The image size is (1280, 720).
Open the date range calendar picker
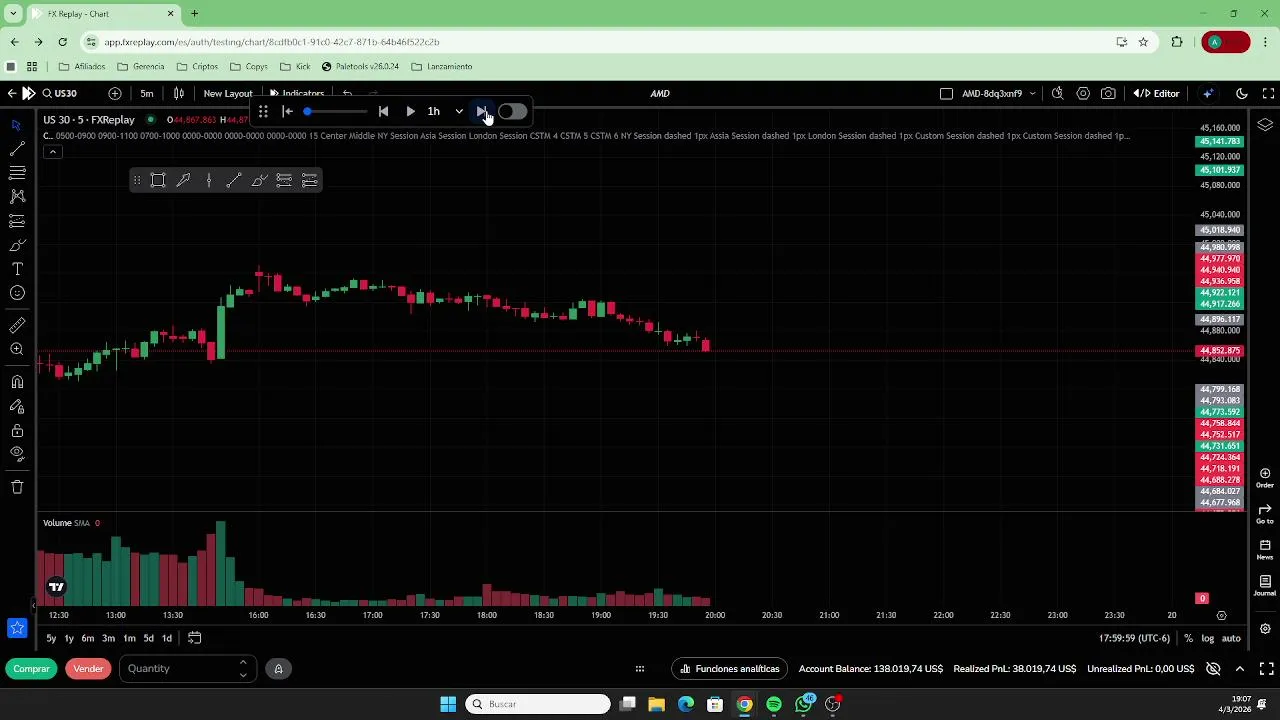pos(195,638)
